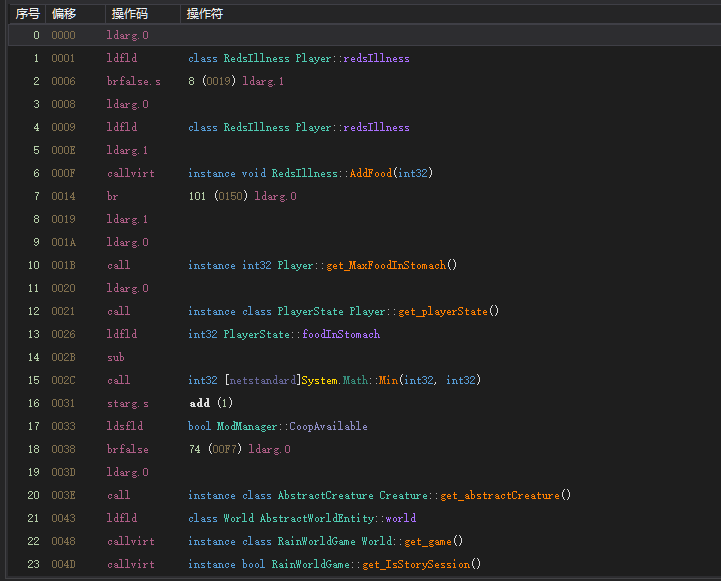Click the 74 (00F7) ldarg.0 branch target

tap(239, 450)
